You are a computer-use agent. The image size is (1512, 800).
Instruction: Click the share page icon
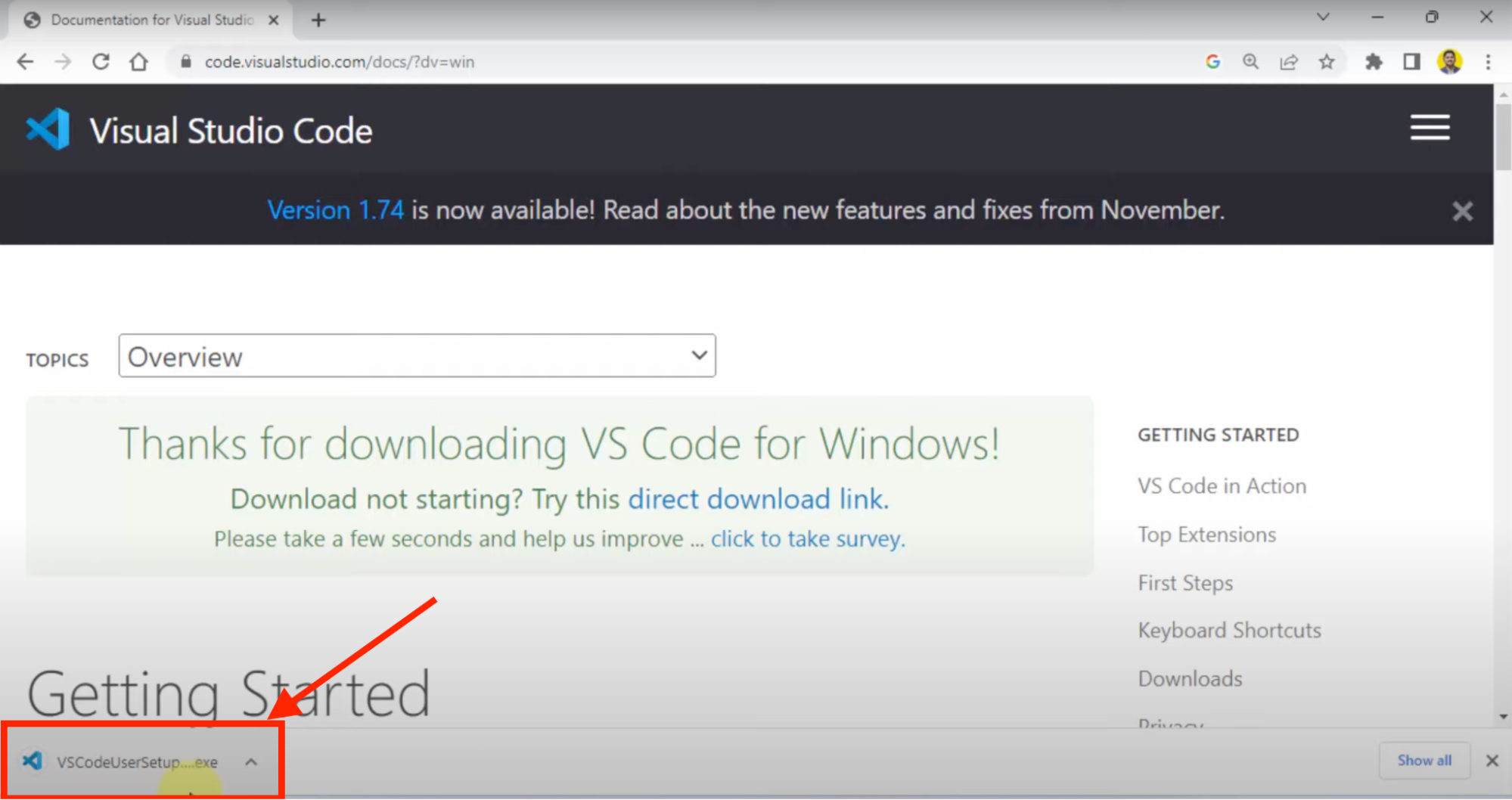tap(1288, 62)
